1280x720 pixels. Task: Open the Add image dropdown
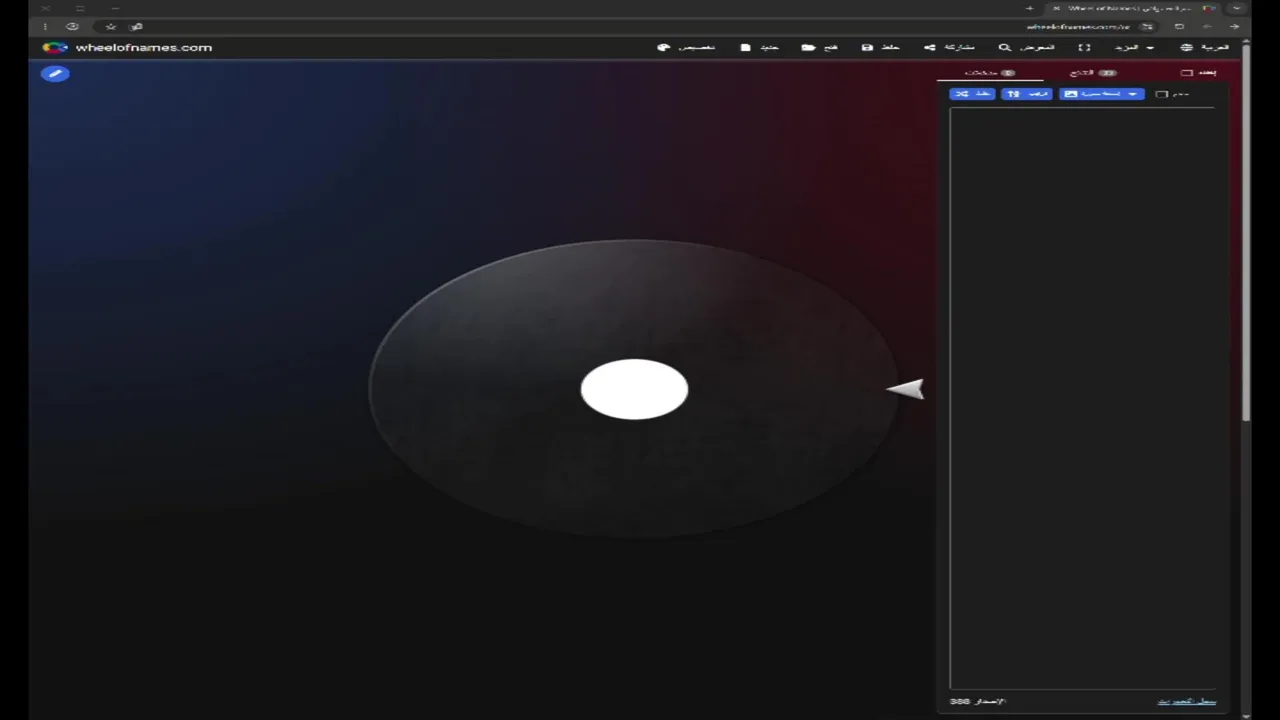coord(1102,94)
